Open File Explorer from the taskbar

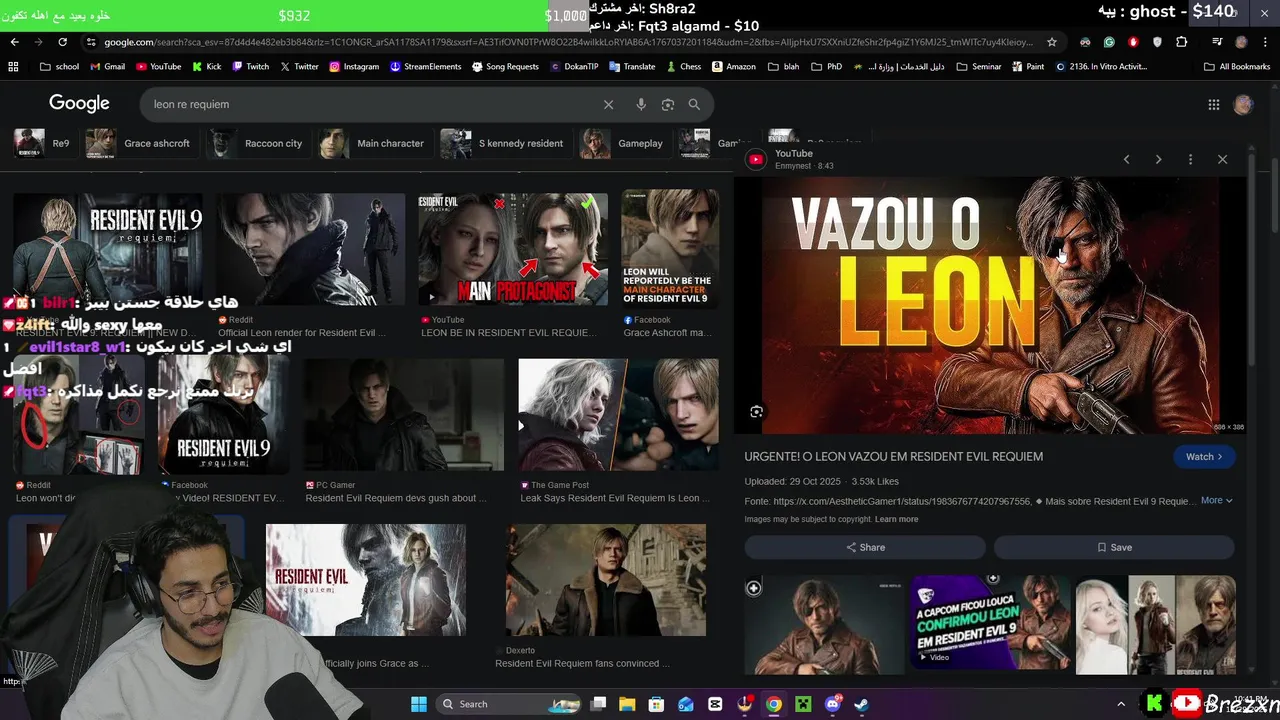point(627,704)
